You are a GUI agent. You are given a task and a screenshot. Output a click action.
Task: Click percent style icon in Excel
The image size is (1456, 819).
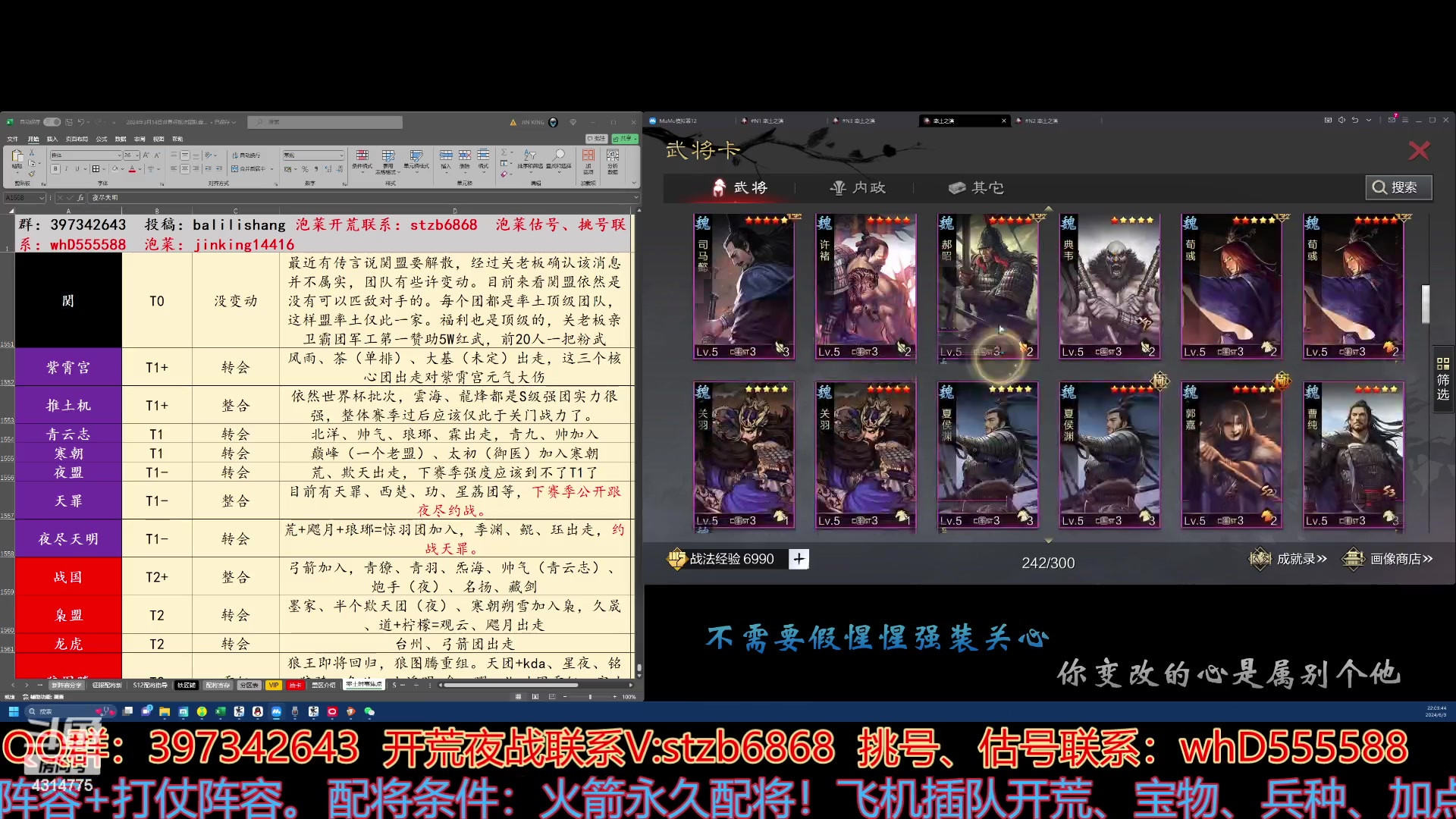pos(305,169)
